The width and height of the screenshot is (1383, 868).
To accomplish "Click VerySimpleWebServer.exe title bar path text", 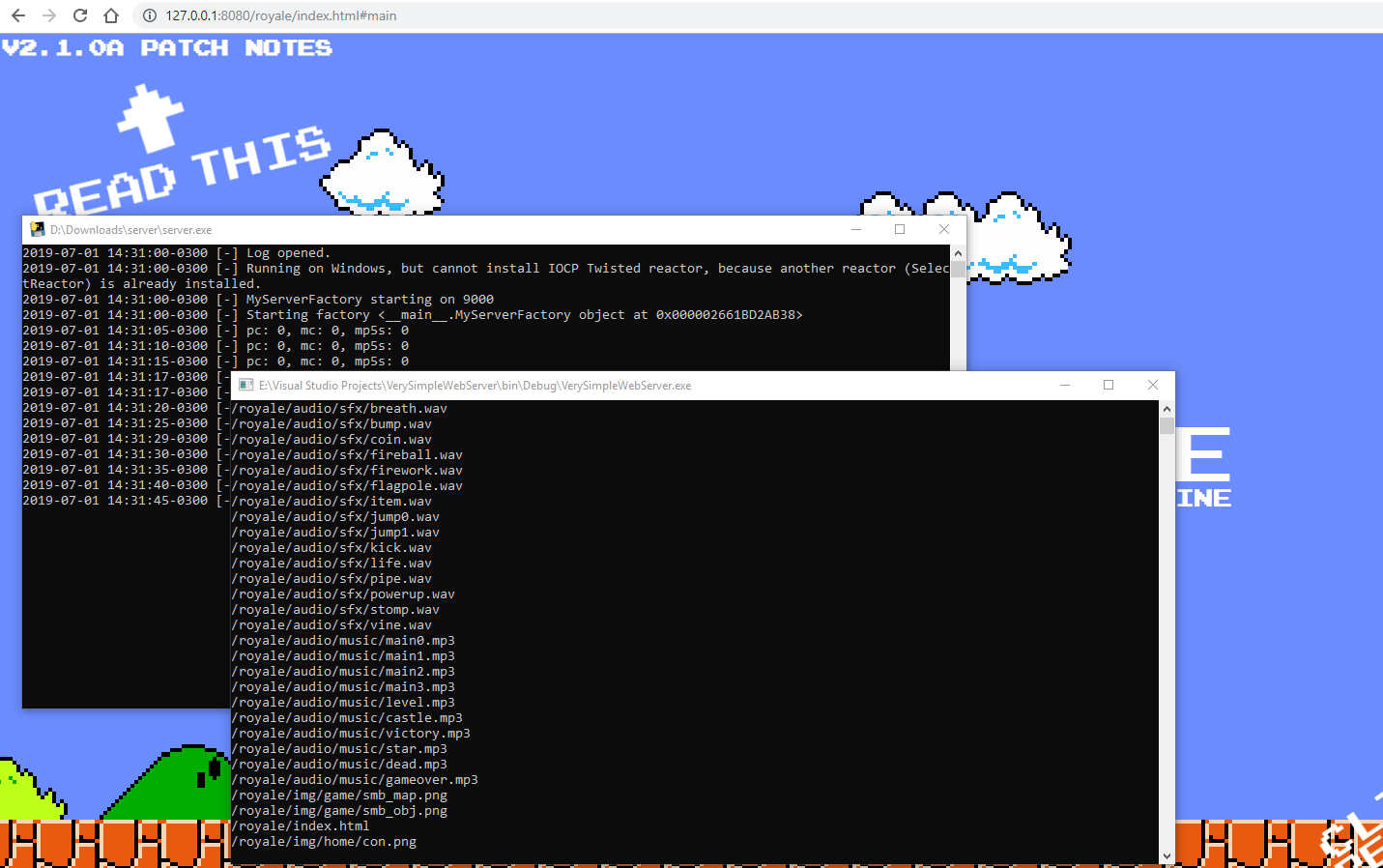I will [475, 386].
